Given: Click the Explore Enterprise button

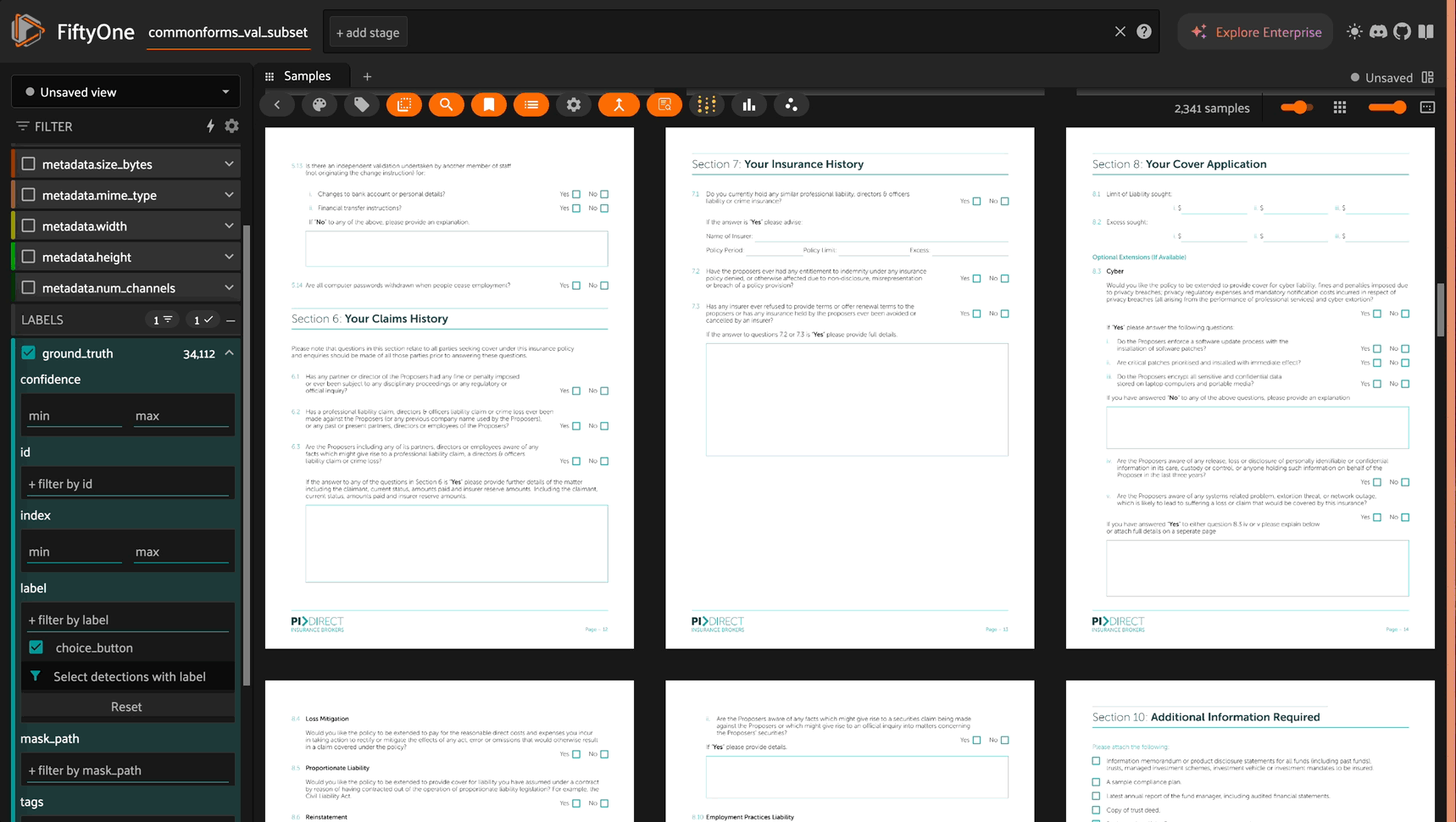Looking at the screenshot, I should (x=1256, y=32).
